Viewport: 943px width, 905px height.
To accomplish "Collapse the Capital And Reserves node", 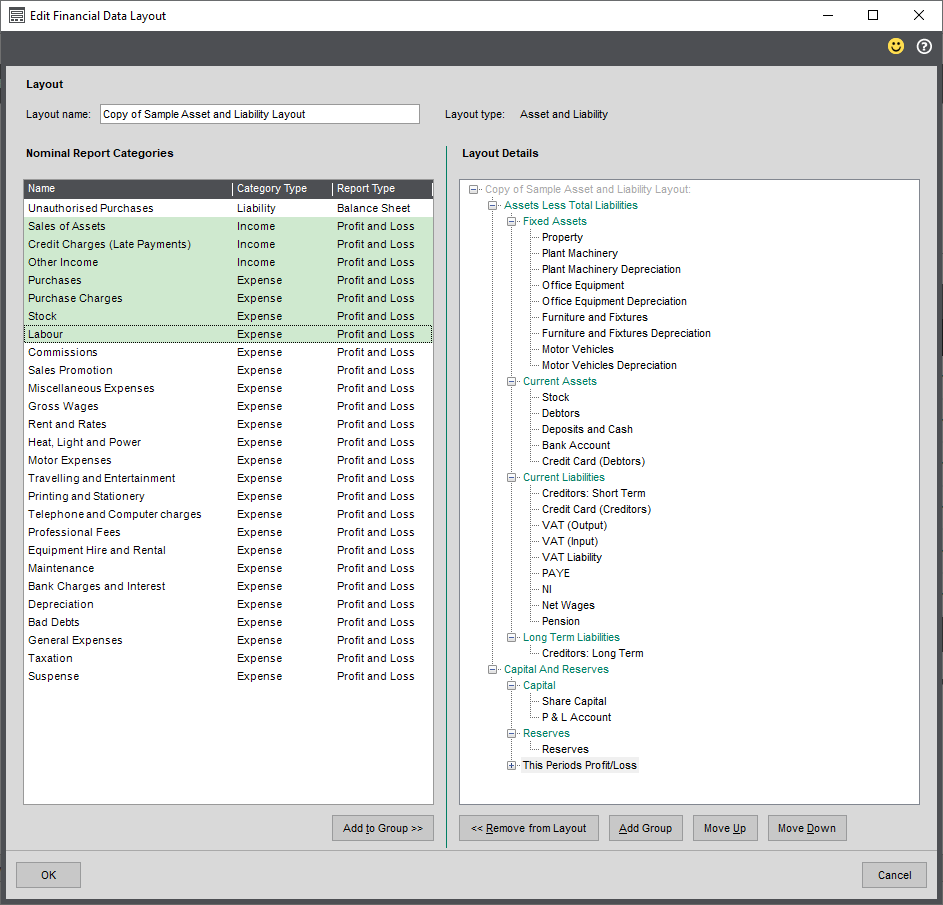I will [493, 669].
